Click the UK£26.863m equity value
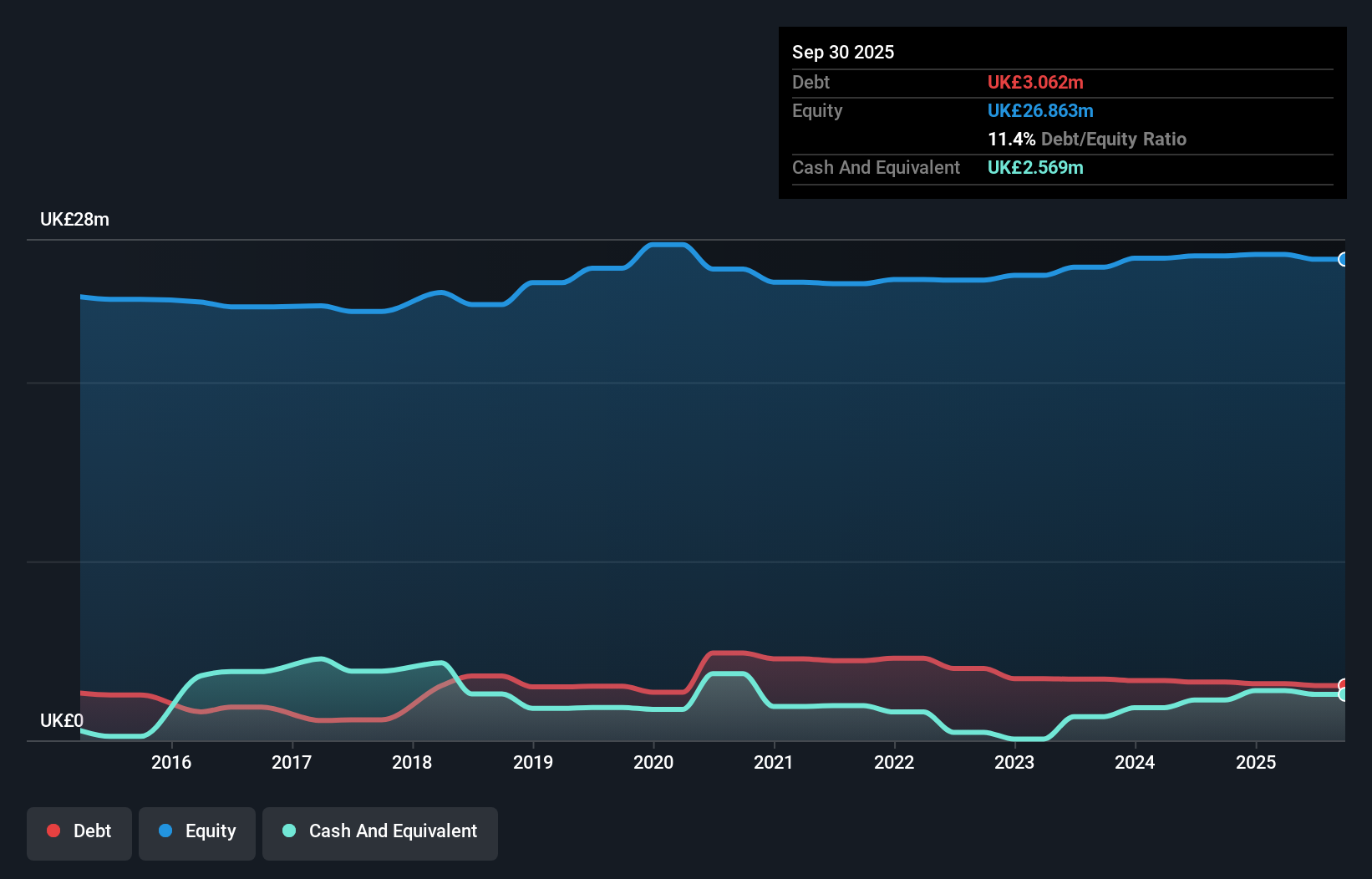 tap(1040, 110)
